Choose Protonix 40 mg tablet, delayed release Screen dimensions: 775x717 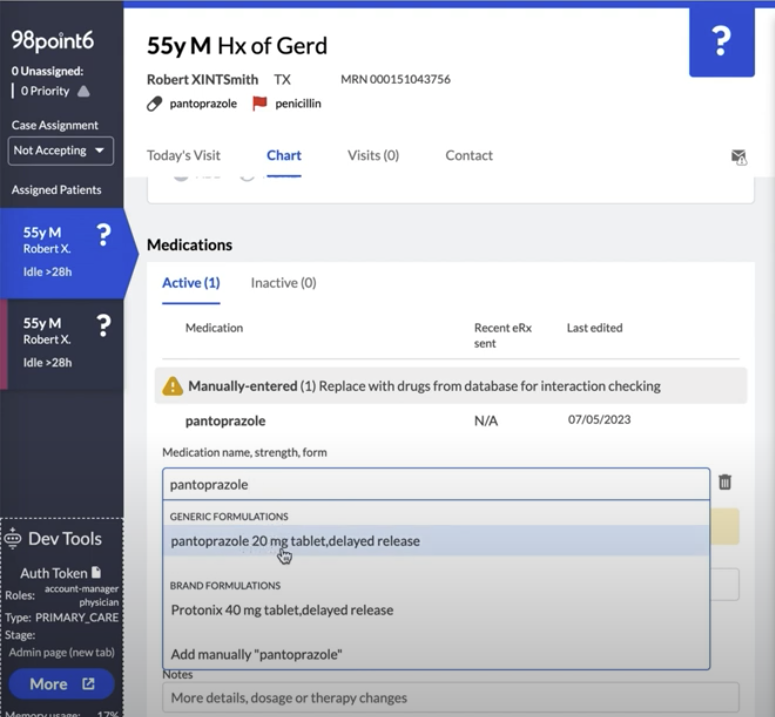coord(436,610)
